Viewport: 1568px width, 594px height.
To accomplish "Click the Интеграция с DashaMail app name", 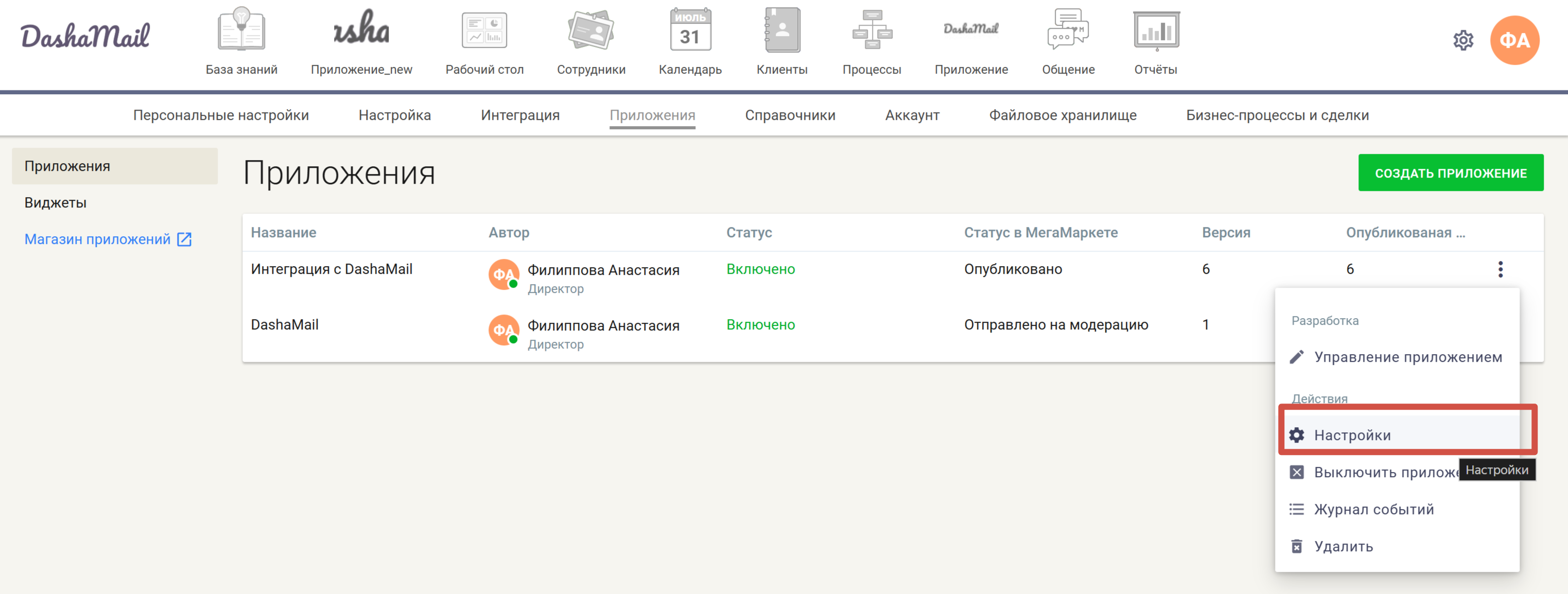I will coord(332,269).
